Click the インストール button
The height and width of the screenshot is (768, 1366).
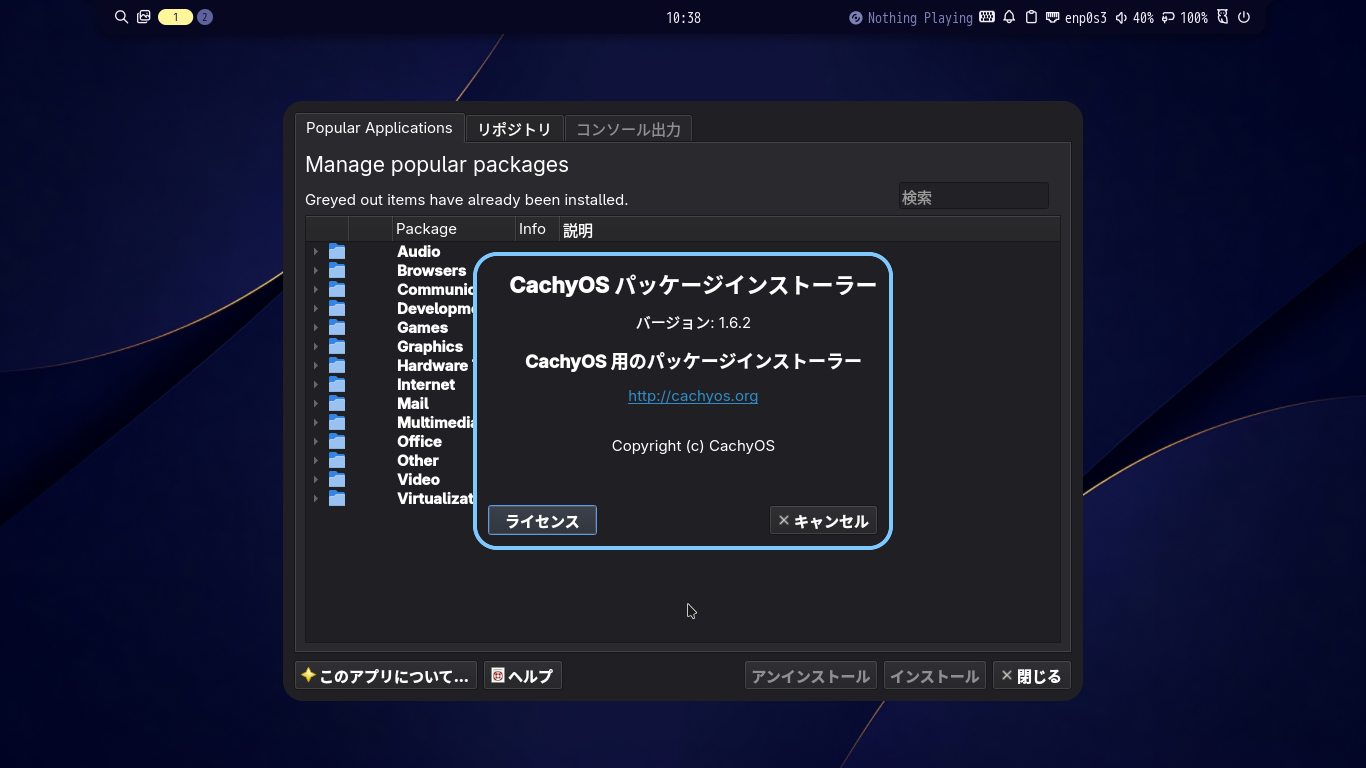[x=935, y=676]
